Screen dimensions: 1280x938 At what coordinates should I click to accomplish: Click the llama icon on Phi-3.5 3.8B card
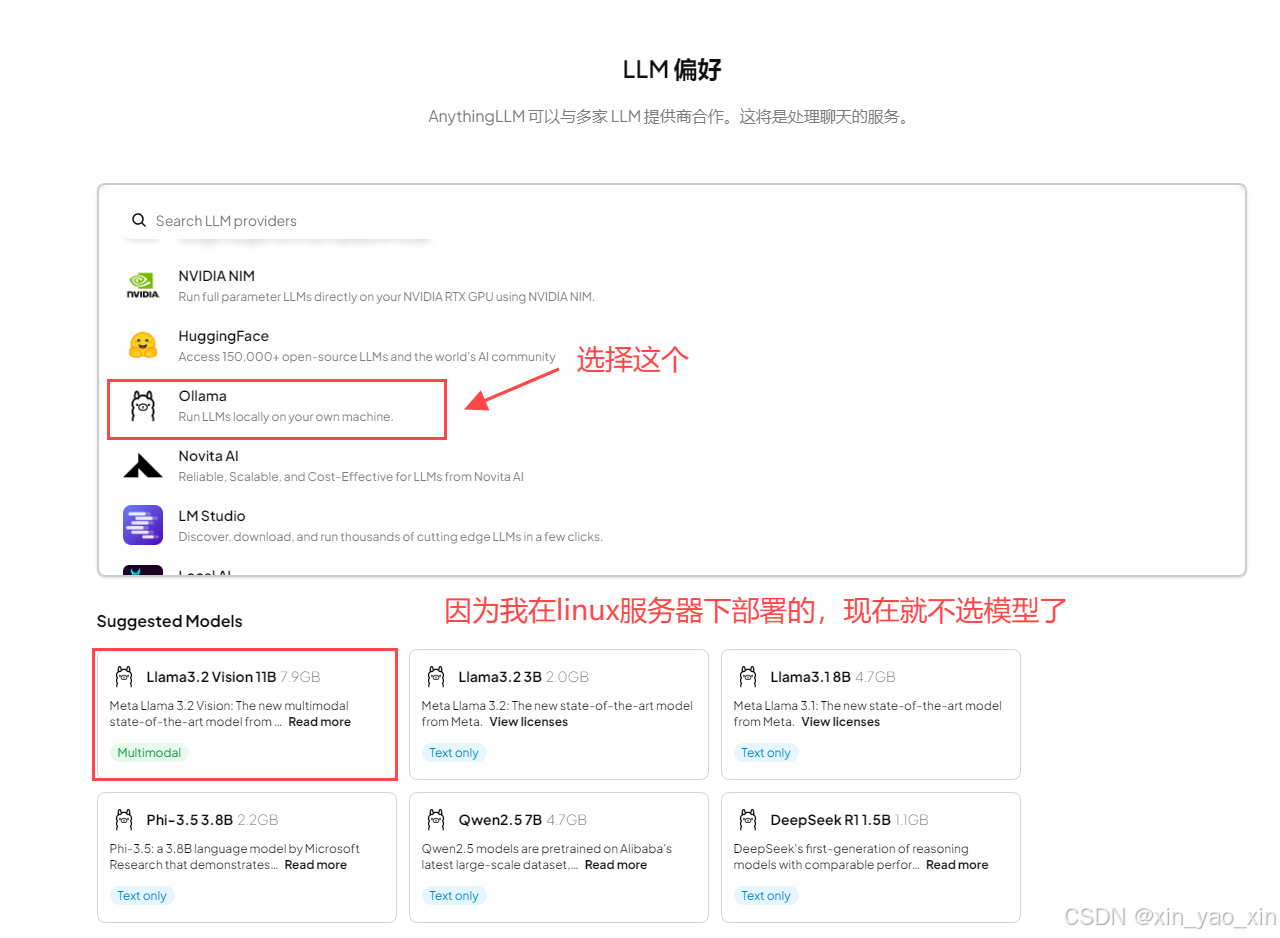tap(124, 820)
